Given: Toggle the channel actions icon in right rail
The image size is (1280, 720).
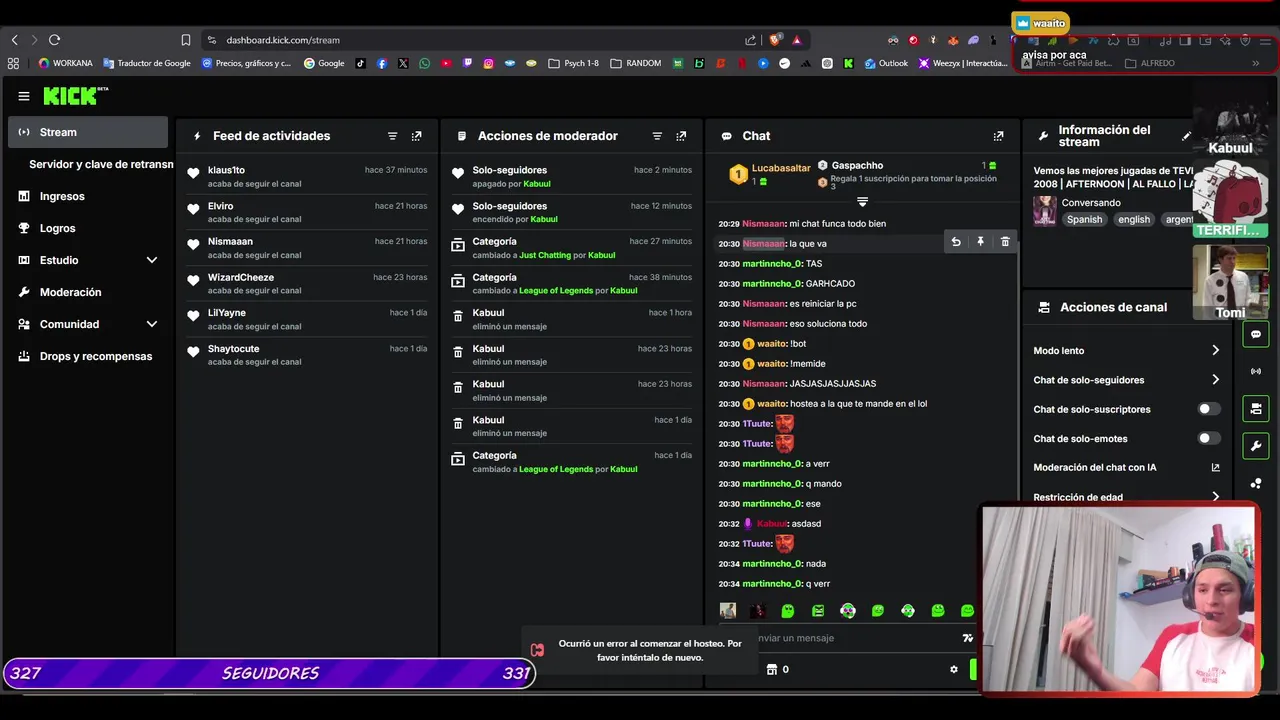Looking at the screenshot, I should click(x=1256, y=408).
